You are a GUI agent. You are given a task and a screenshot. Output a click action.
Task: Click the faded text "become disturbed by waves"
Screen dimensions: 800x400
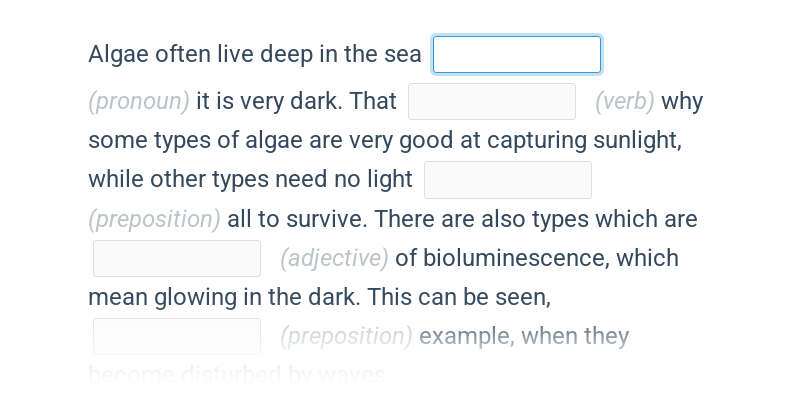pyautogui.click(x=237, y=375)
